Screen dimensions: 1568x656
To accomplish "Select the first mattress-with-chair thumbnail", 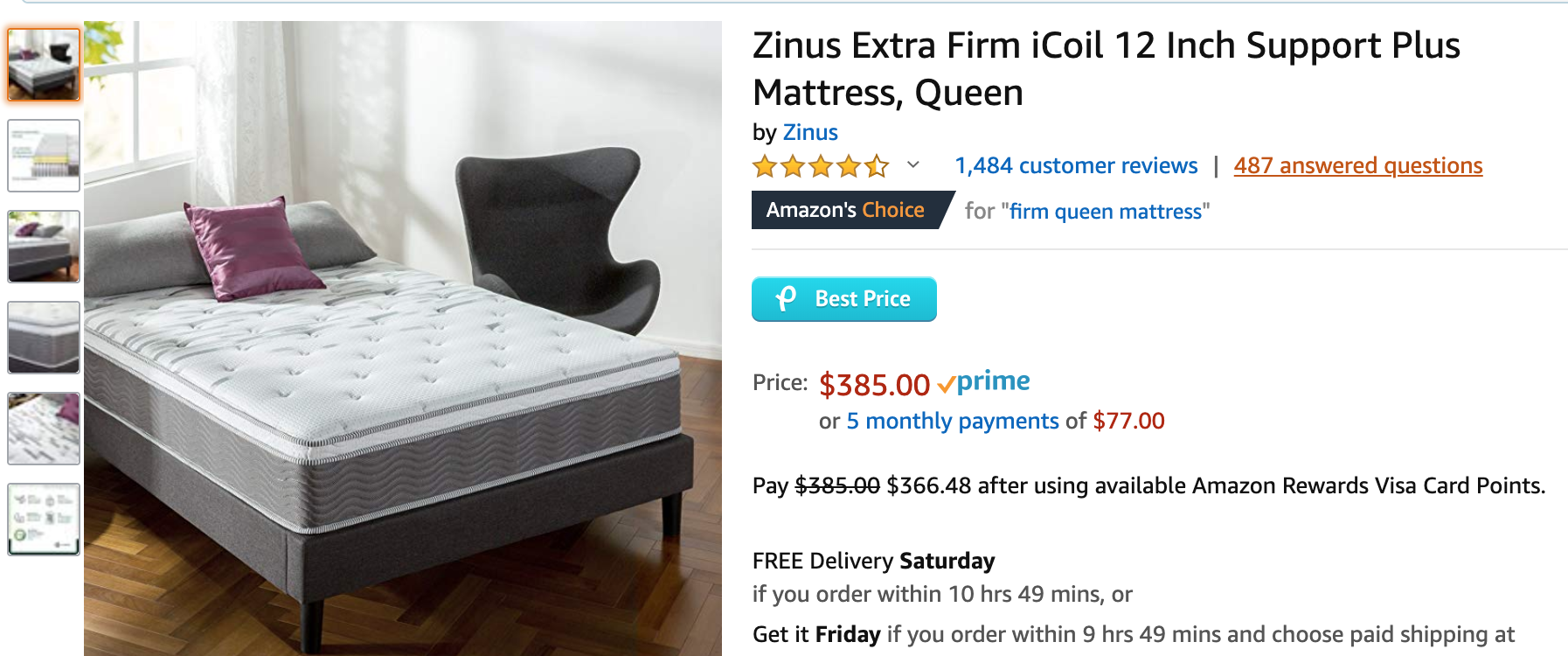I will tap(44, 65).
